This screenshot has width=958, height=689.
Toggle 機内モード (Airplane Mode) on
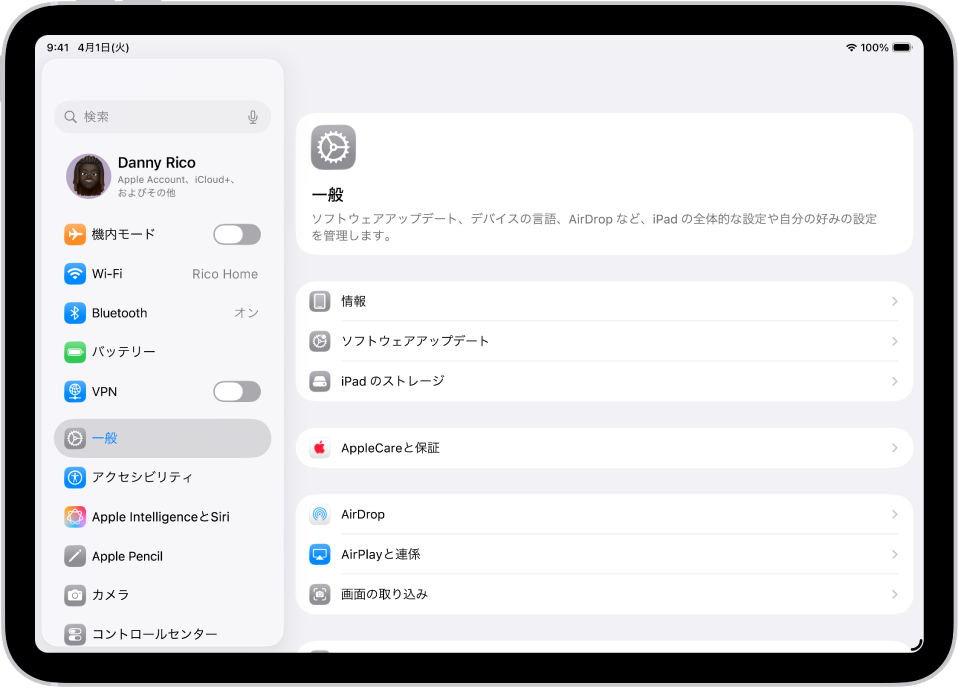236,234
